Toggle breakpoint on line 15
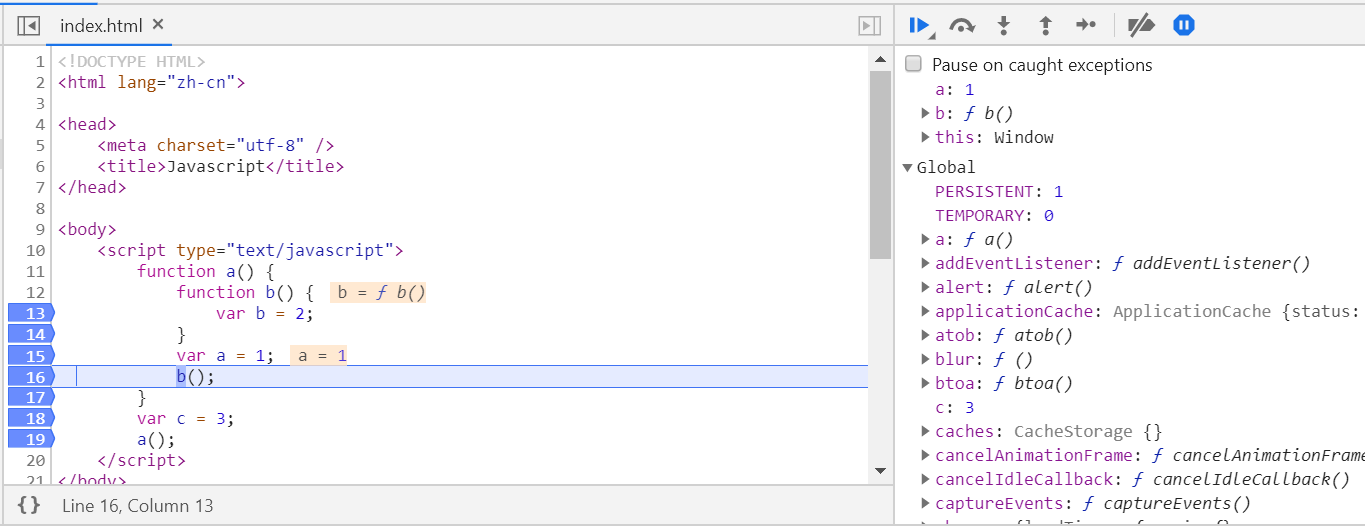Viewport: 1365px width, 526px height. tap(31, 355)
